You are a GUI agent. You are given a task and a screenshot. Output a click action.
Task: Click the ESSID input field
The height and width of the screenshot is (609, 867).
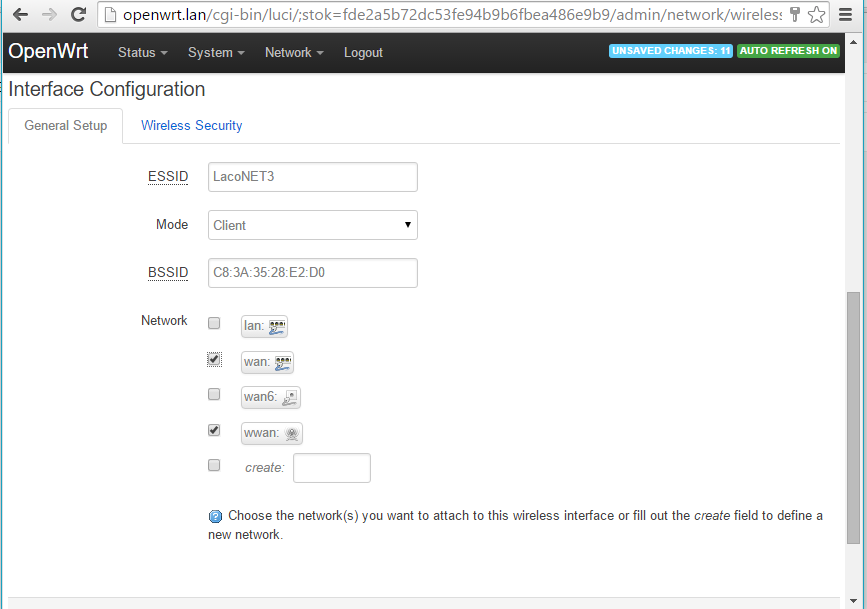point(312,177)
